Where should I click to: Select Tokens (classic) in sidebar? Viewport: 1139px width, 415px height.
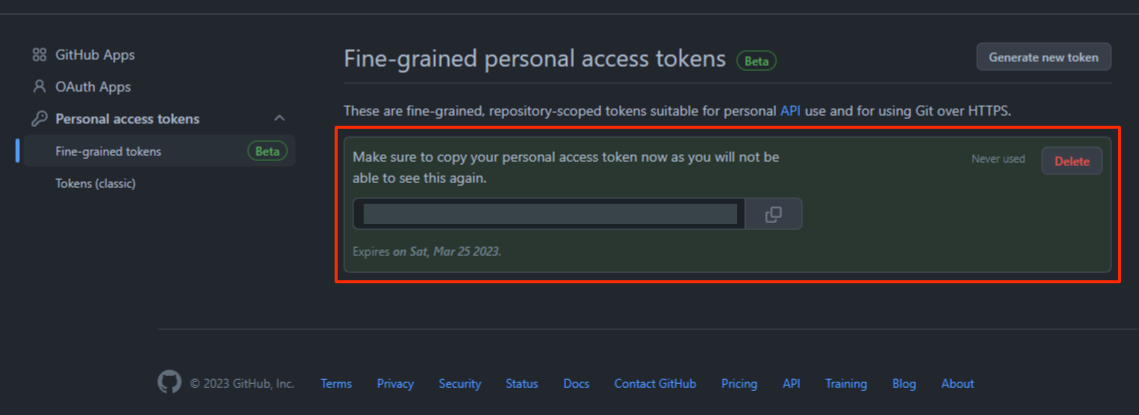pyautogui.click(x=95, y=183)
